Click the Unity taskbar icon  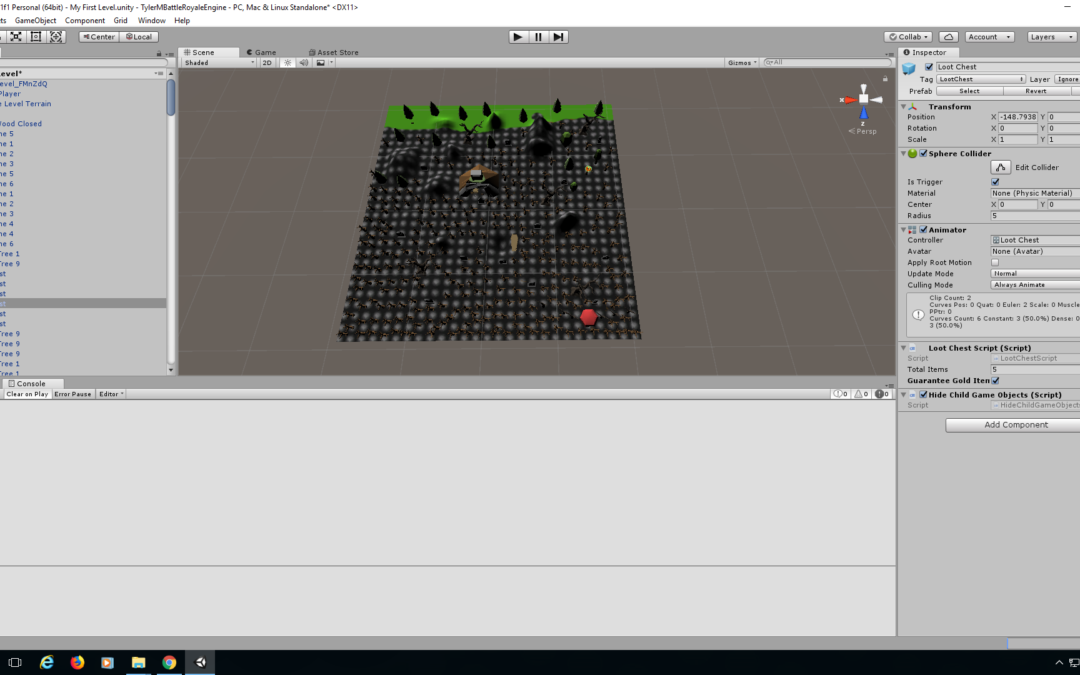[200, 663]
